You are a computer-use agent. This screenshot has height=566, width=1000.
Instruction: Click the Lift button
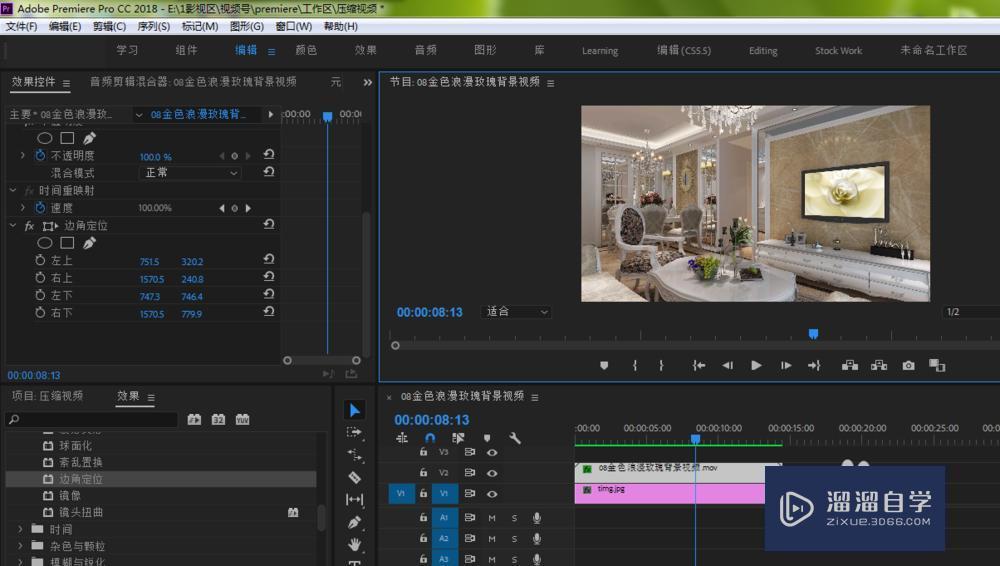pos(849,366)
